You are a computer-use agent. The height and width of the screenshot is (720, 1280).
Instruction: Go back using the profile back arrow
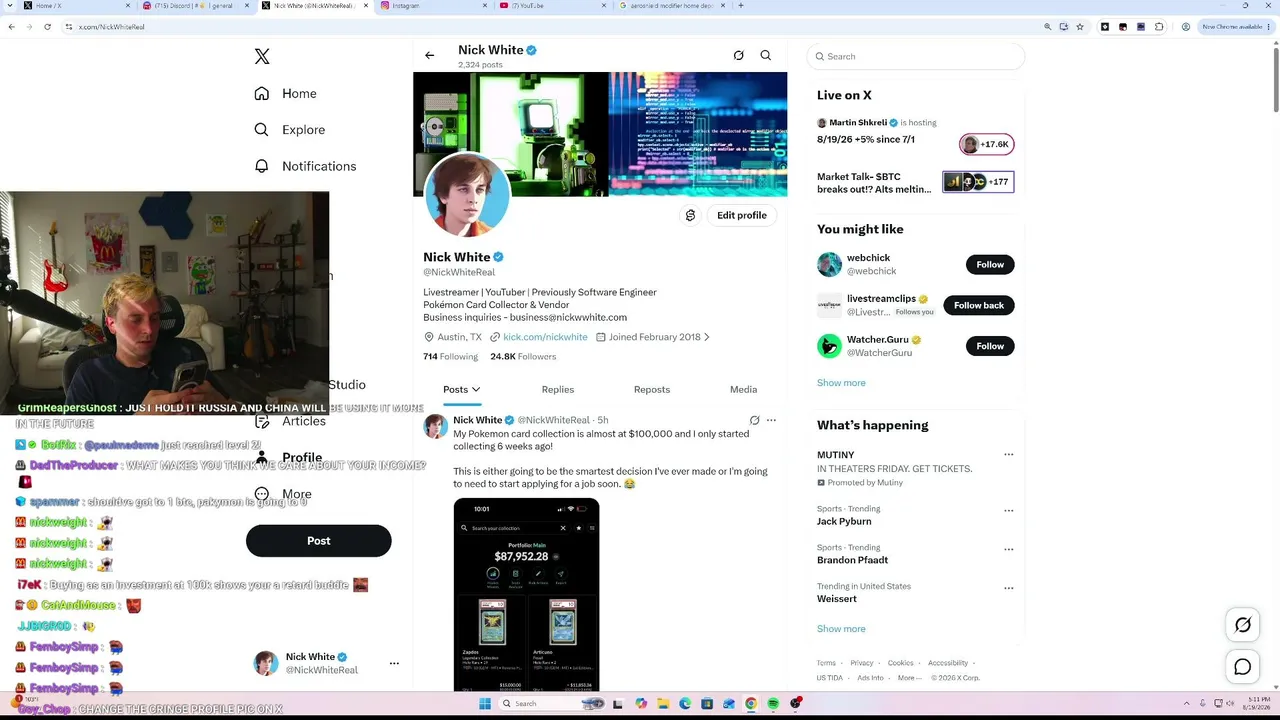point(430,56)
